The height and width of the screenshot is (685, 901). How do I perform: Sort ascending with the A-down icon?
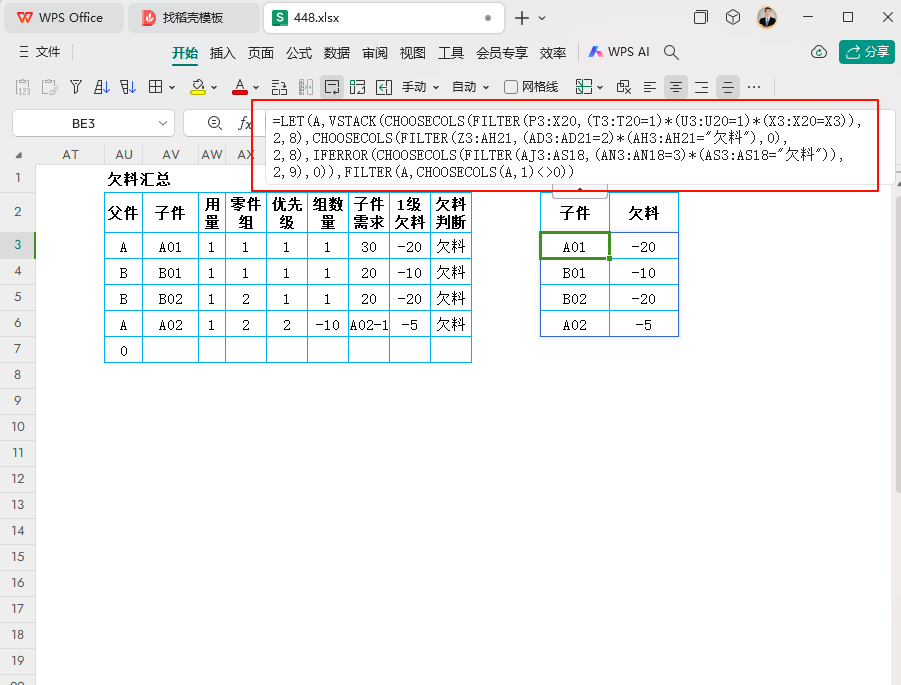click(101, 87)
